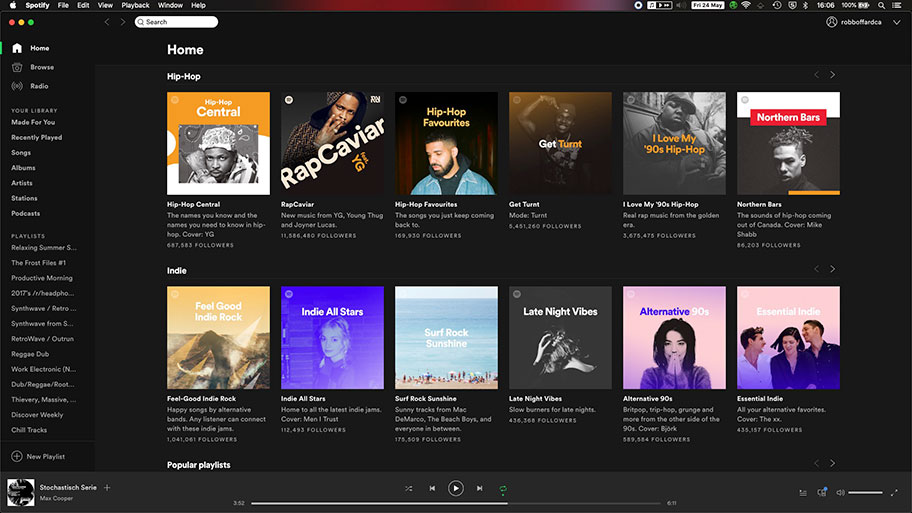Open Chill Tracks playlist

click(29, 430)
